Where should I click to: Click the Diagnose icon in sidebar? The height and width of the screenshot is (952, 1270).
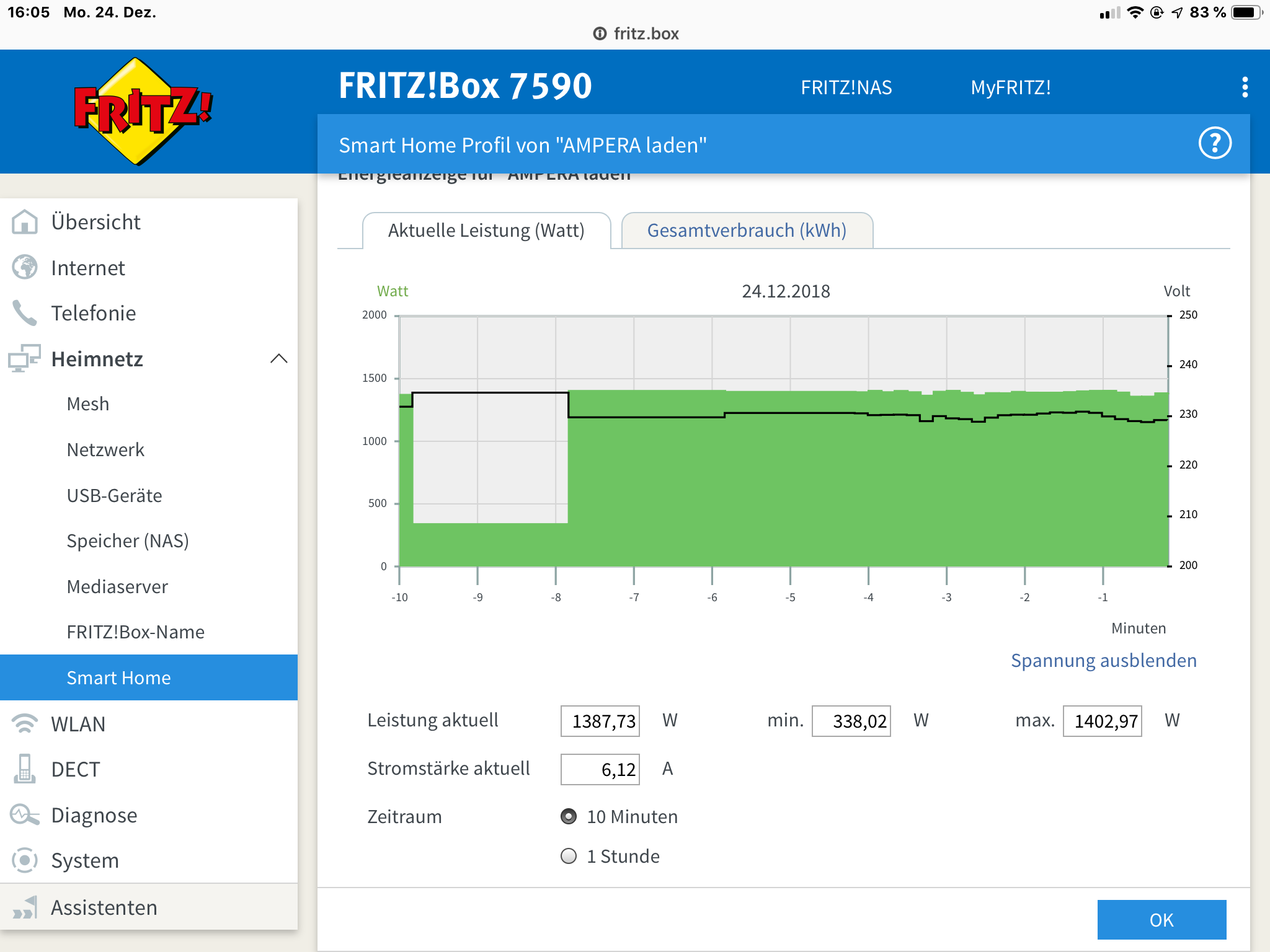tap(25, 815)
